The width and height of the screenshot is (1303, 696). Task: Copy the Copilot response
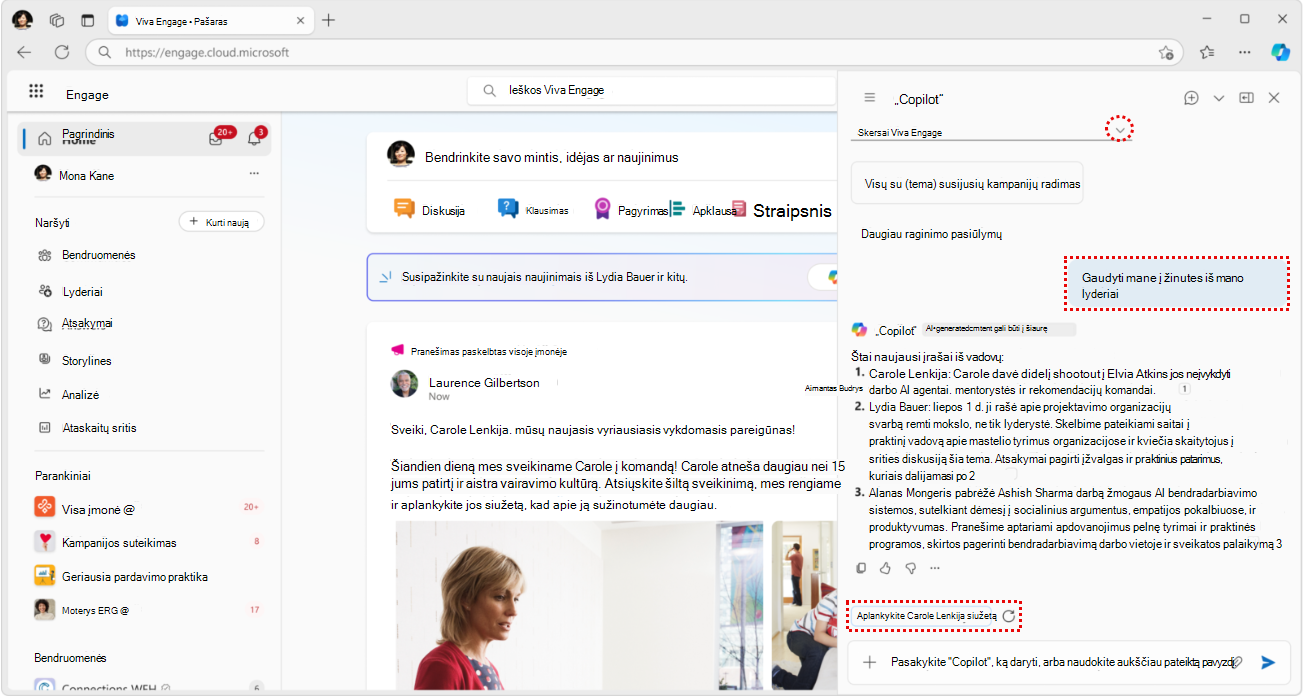click(862, 568)
